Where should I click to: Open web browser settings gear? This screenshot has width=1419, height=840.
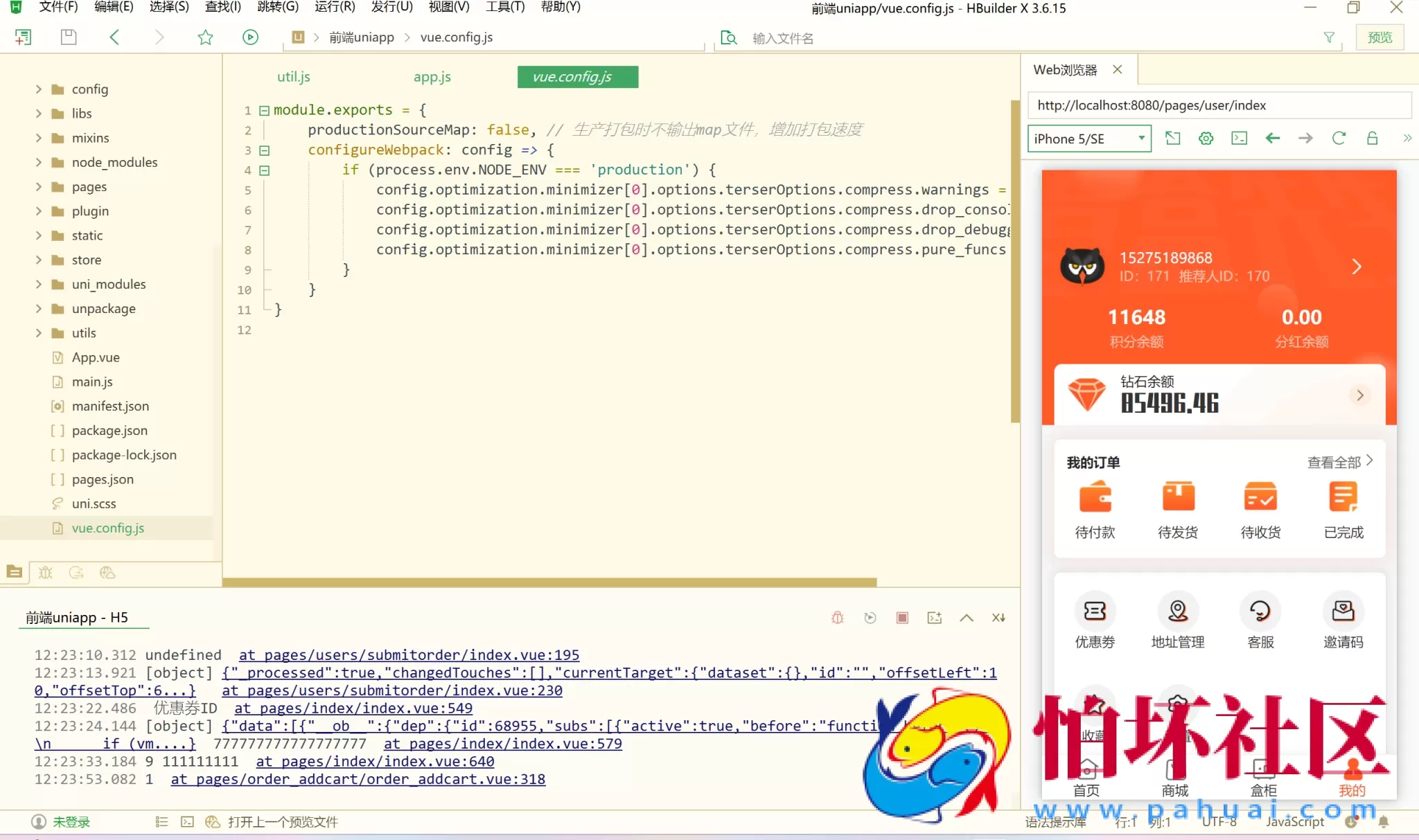(x=1206, y=138)
